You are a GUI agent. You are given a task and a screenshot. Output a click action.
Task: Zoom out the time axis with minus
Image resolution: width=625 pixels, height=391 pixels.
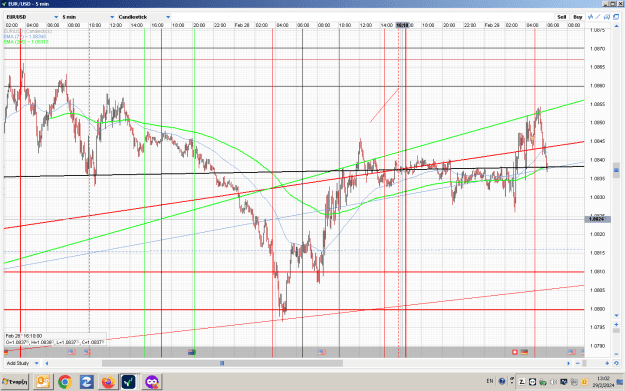click(578, 363)
